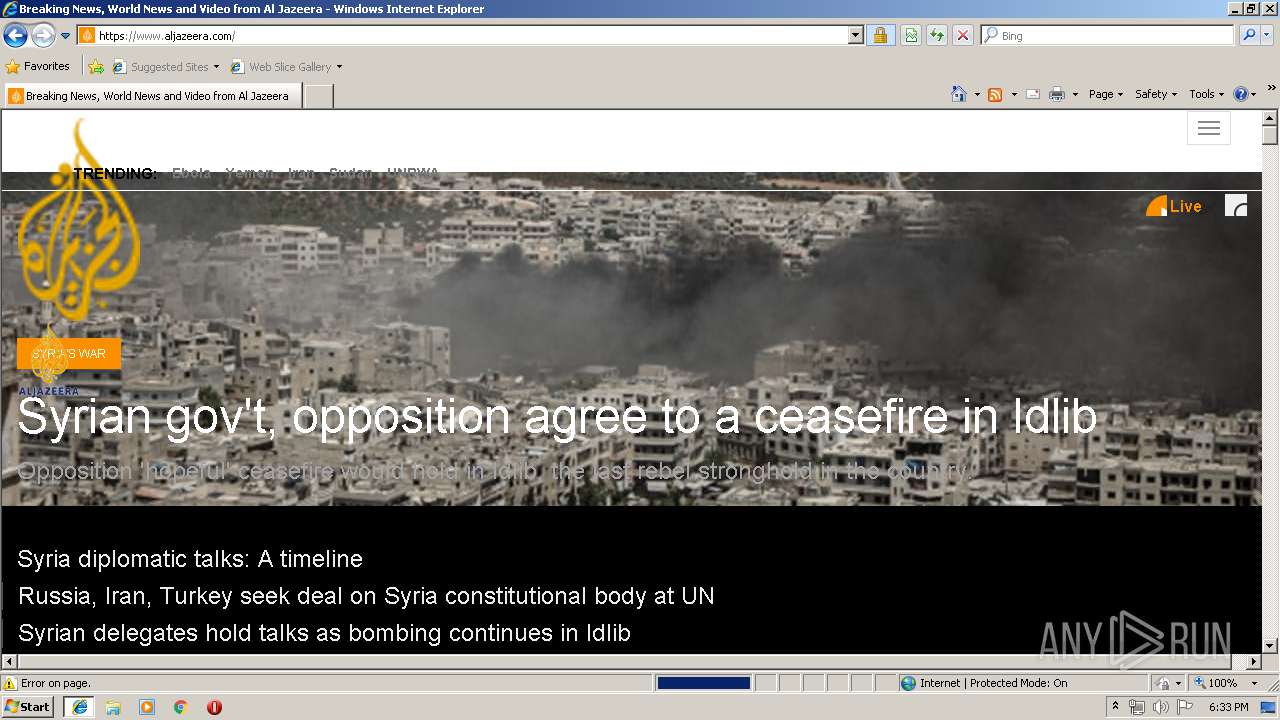The height and width of the screenshot is (720, 1280).
Task: Open 'Syrian delegates hold talks' article
Action: (324, 633)
